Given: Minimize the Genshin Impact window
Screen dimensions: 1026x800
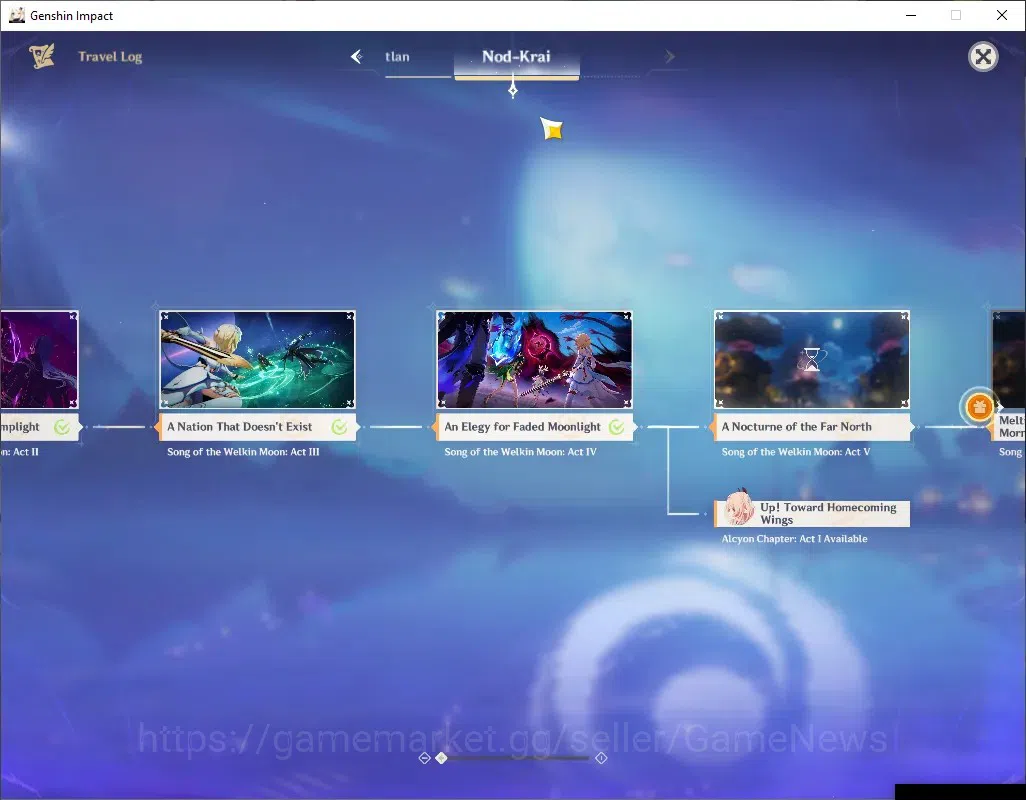Looking at the screenshot, I should (910, 15).
